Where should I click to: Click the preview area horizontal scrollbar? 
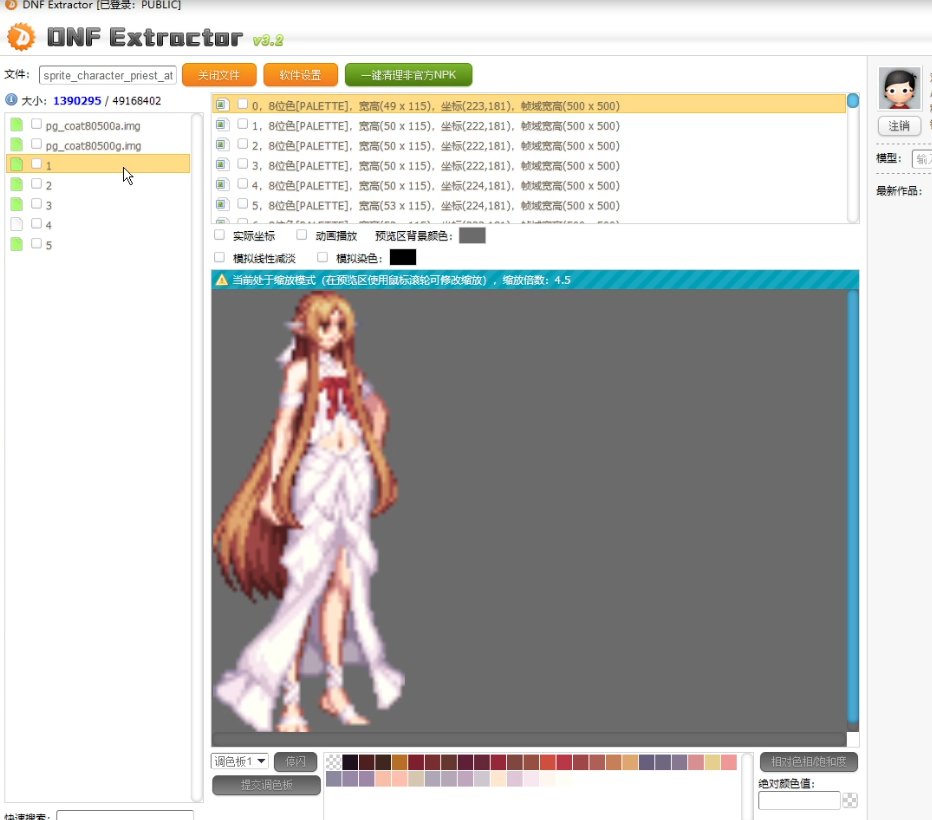pyautogui.click(x=529, y=739)
